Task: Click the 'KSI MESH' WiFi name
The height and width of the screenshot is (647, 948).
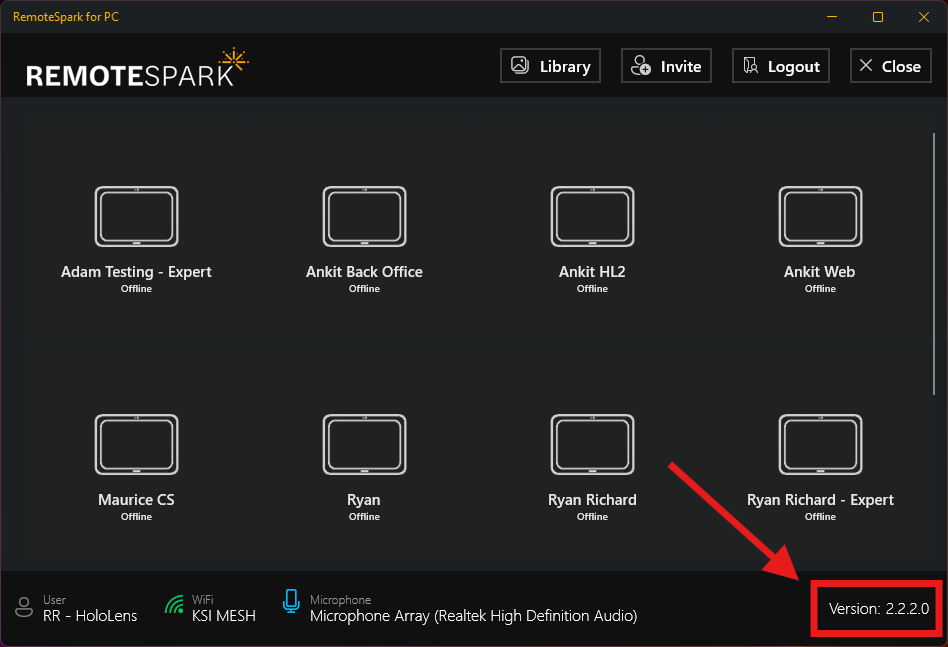Action: [224, 616]
